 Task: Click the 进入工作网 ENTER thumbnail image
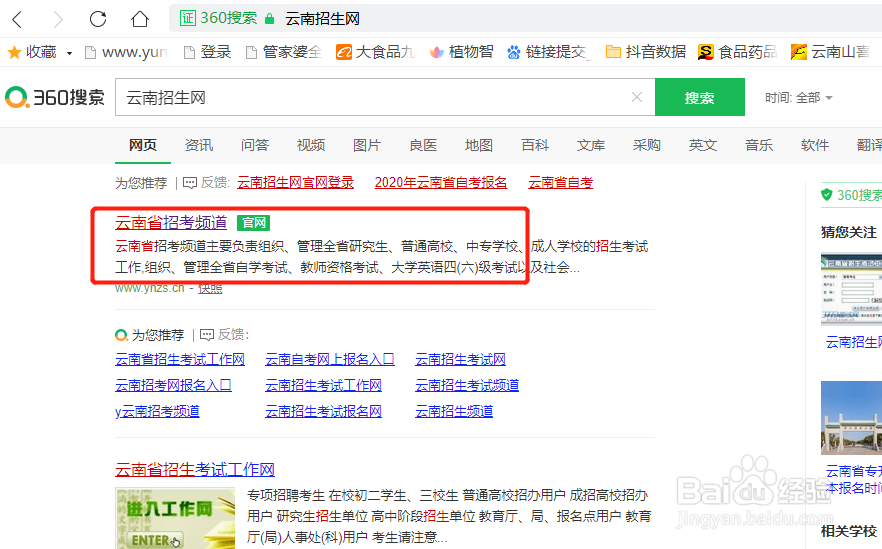(175, 518)
